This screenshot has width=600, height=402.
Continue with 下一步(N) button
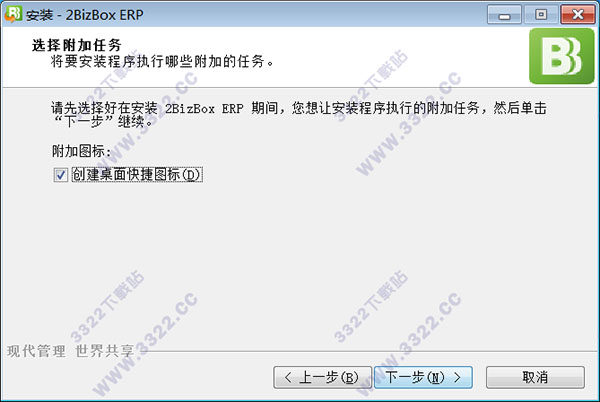click(423, 378)
